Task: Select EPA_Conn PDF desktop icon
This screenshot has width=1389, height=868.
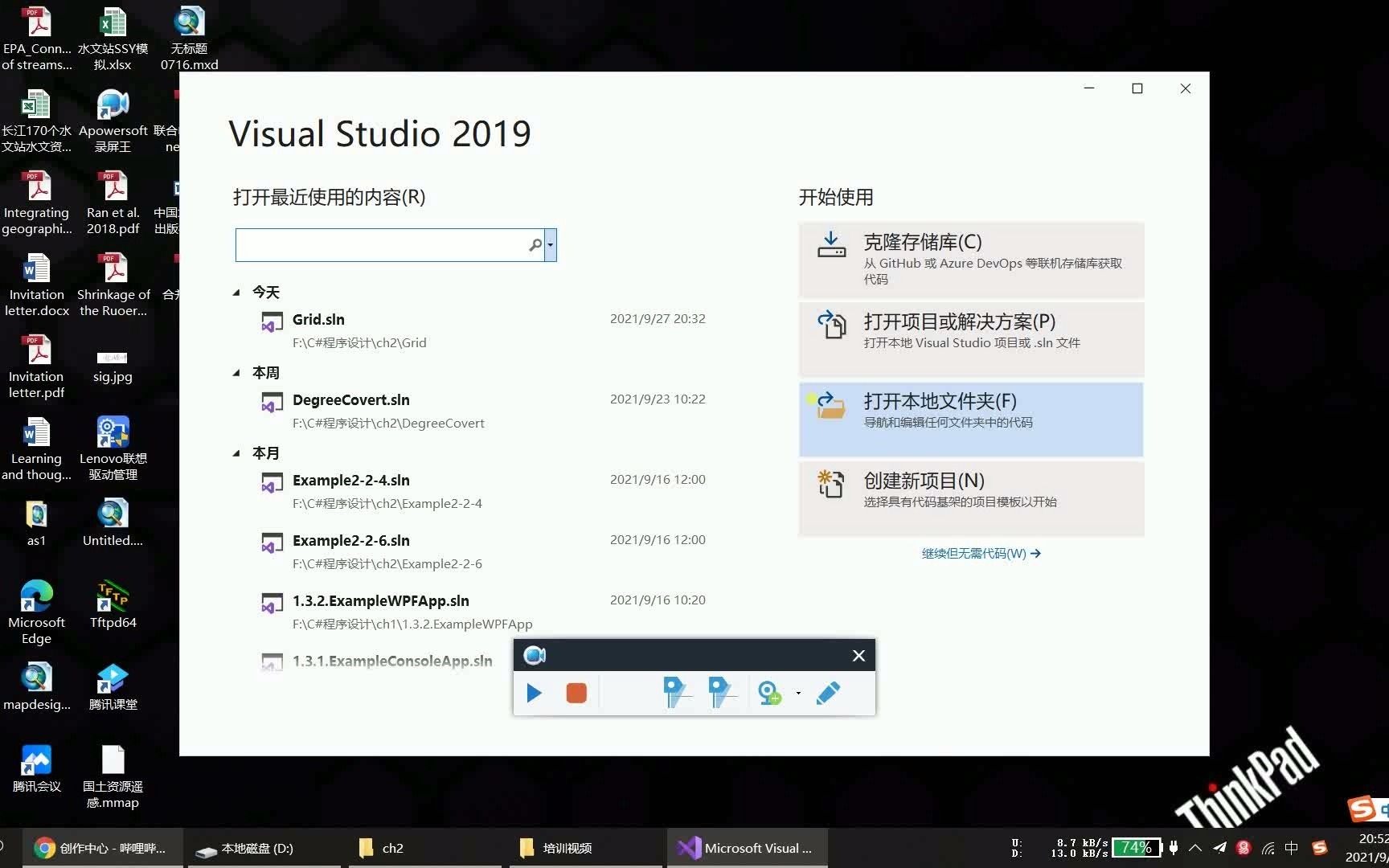Action: (36, 39)
